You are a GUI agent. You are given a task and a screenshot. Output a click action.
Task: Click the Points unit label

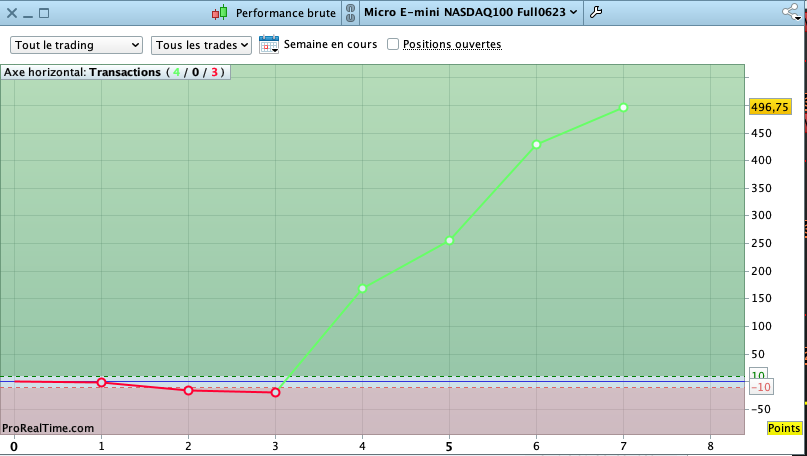pos(784,428)
